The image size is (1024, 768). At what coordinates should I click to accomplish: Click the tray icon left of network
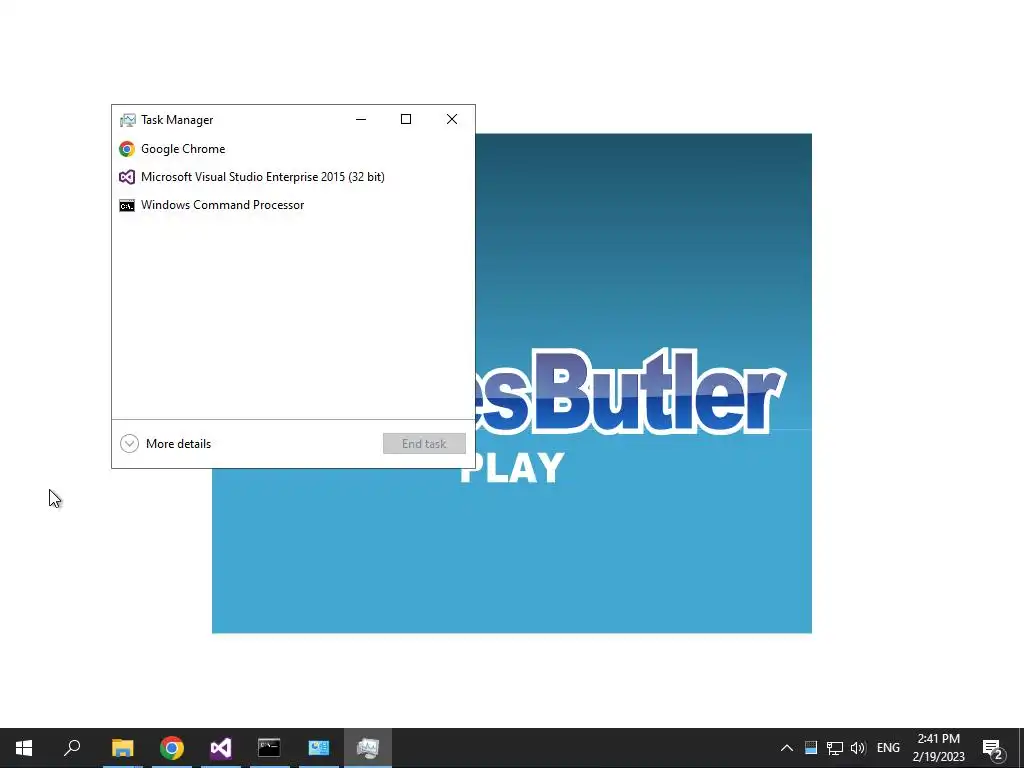pyautogui.click(x=811, y=748)
